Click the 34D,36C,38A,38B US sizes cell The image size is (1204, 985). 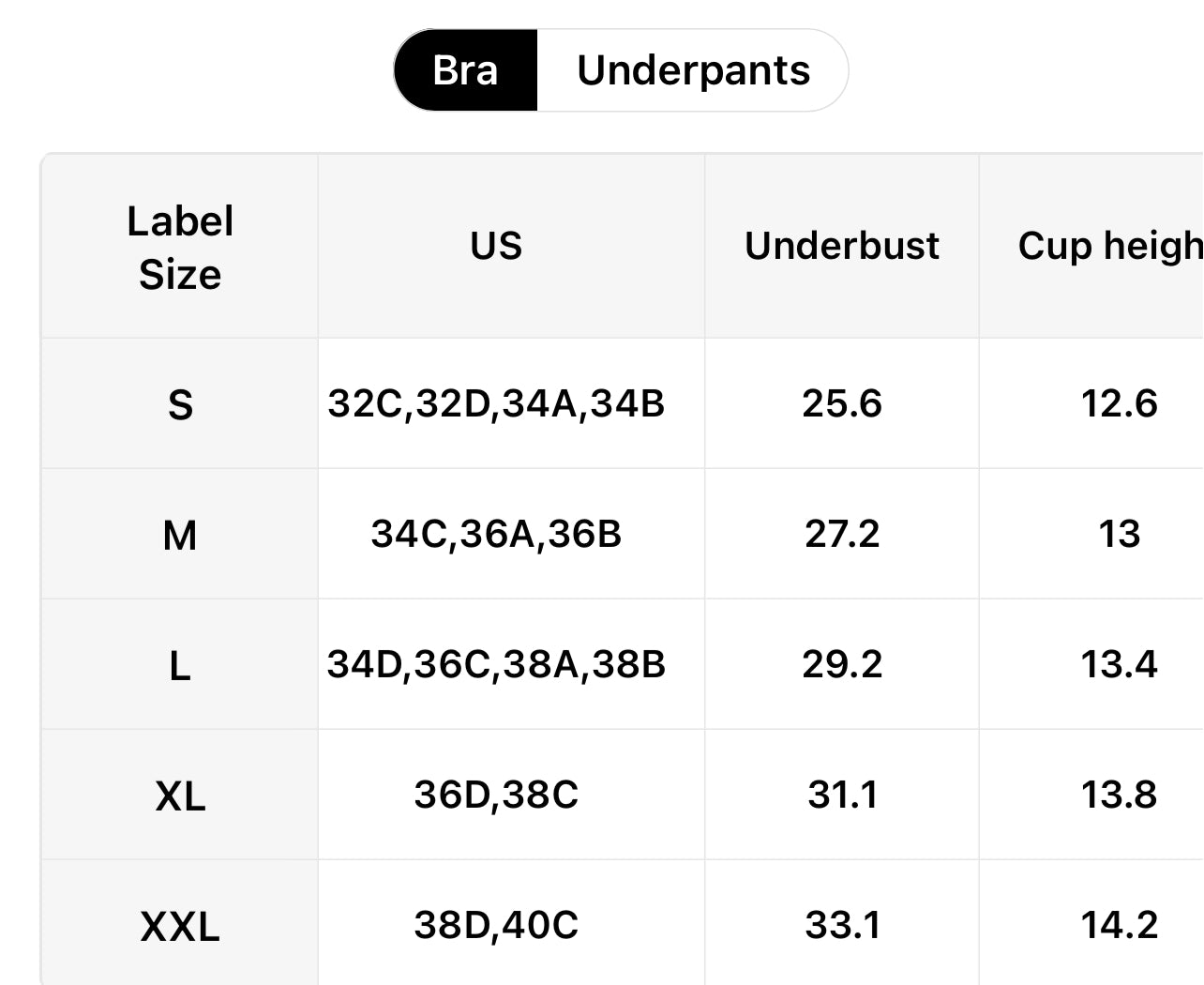496,664
